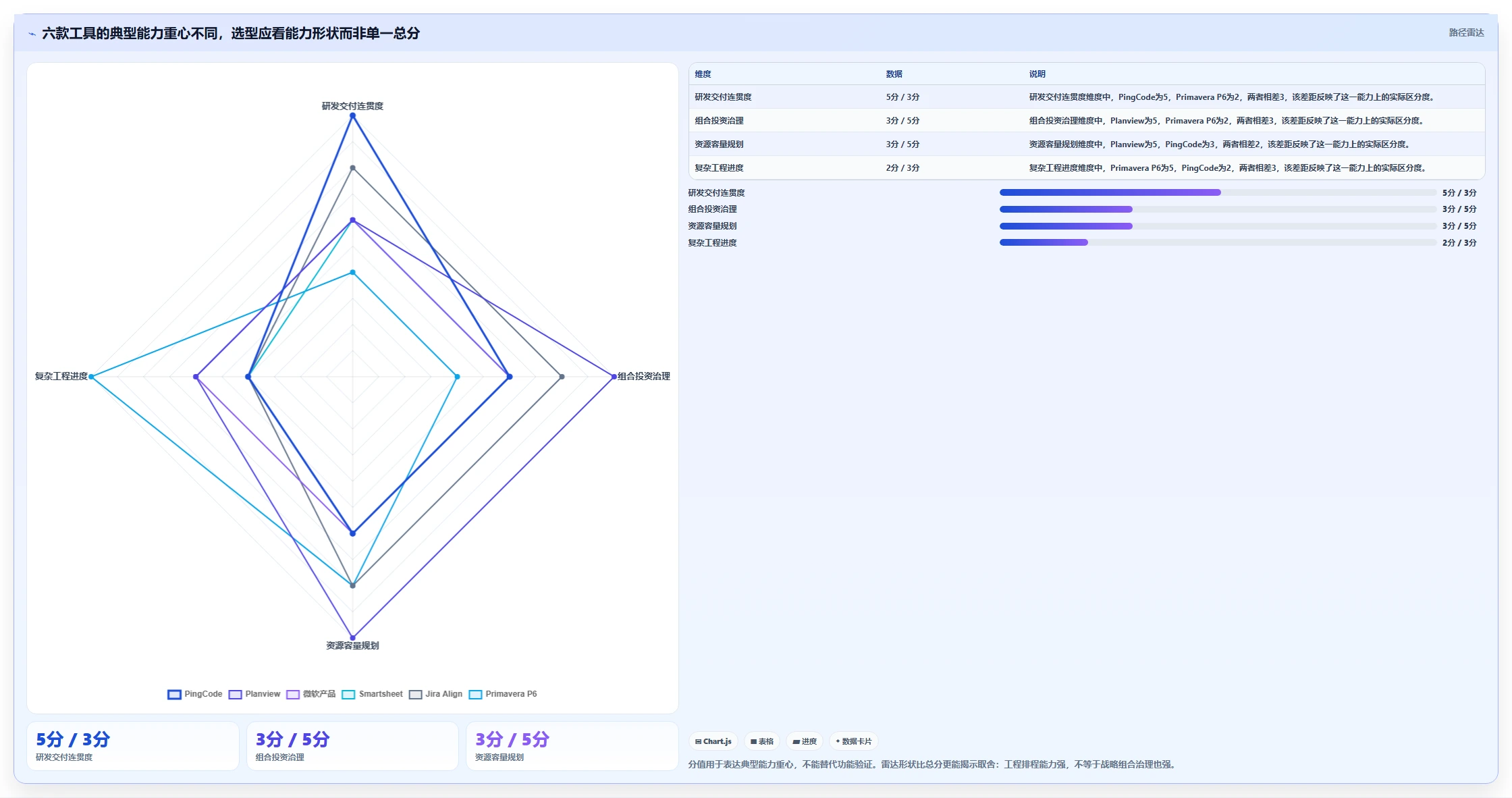The image size is (1512, 798).
Task: Click the 复杂工程进度 radar axis label
Action: tap(61, 376)
